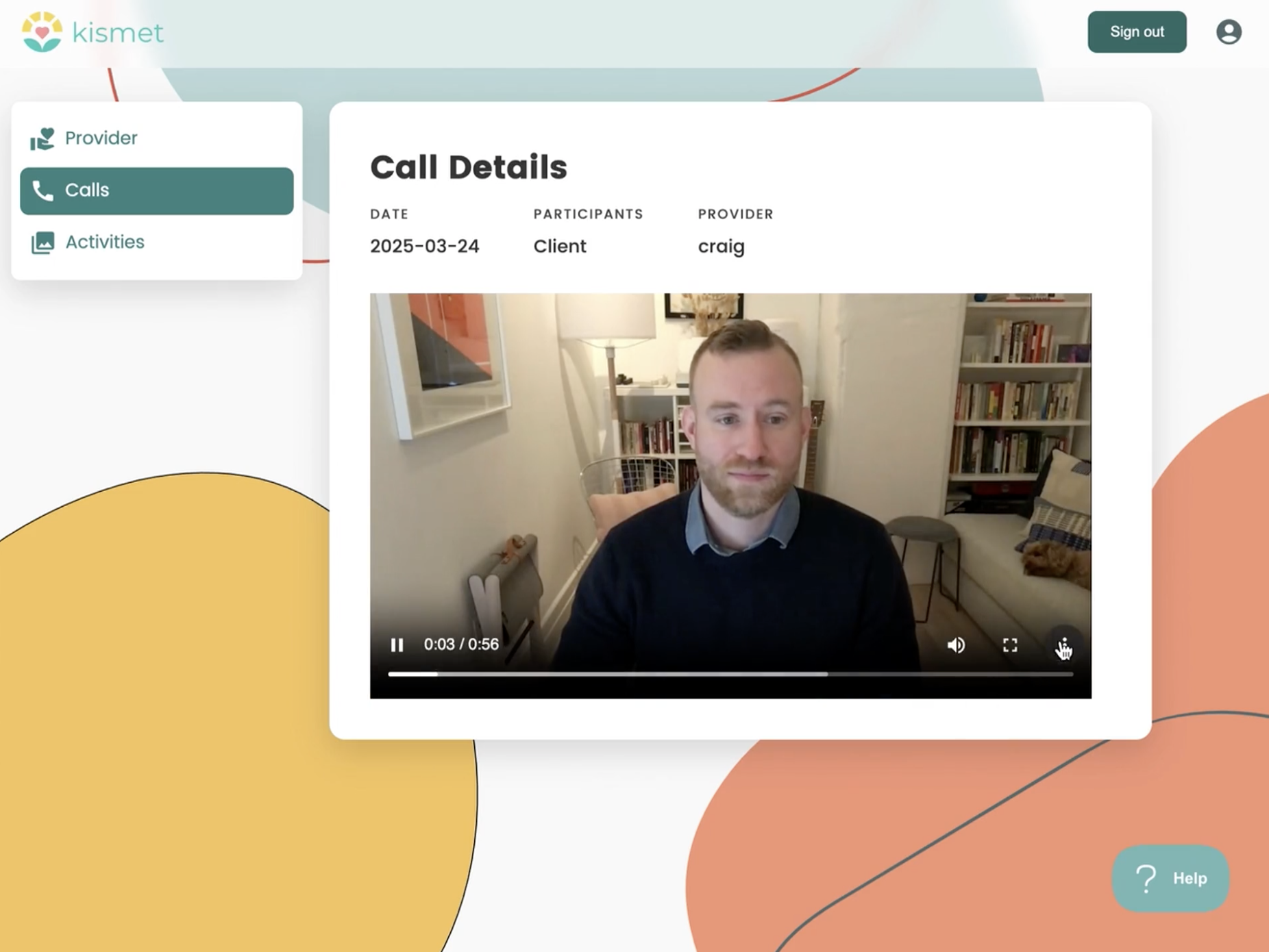The width and height of the screenshot is (1269, 952).
Task: Click the Client participant value
Action: [560, 247]
